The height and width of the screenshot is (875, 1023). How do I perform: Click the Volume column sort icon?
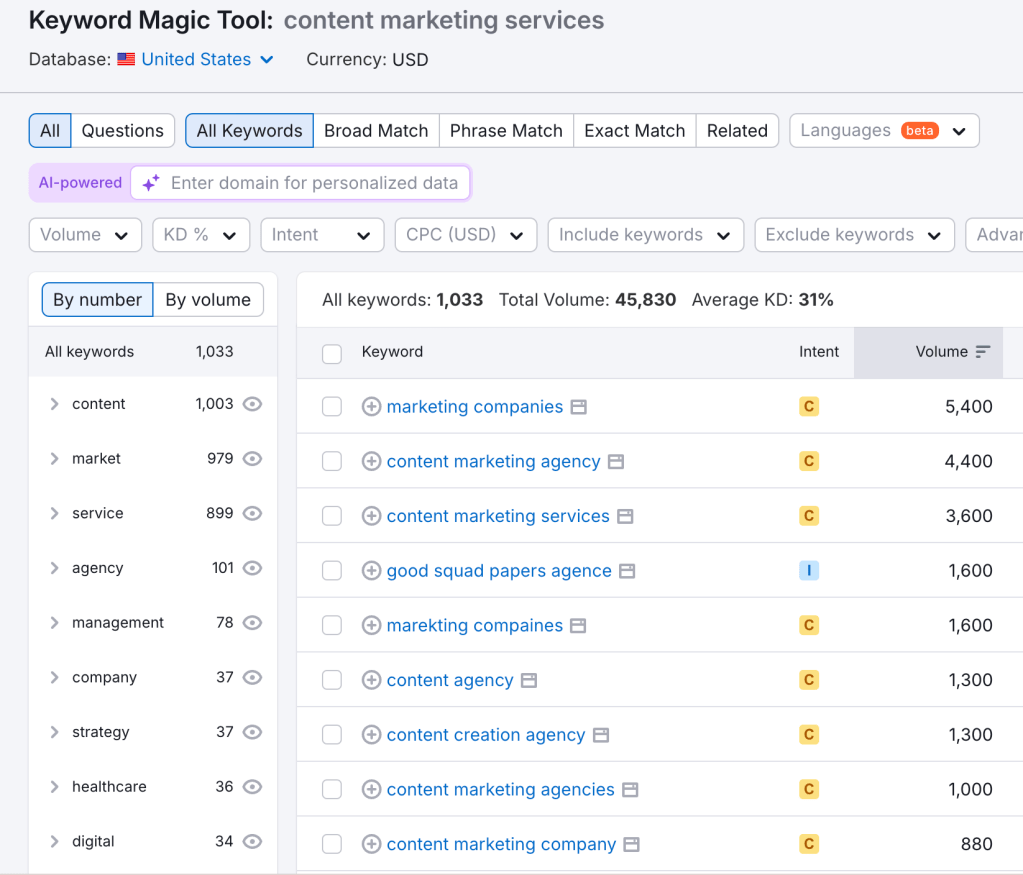[982, 352]
